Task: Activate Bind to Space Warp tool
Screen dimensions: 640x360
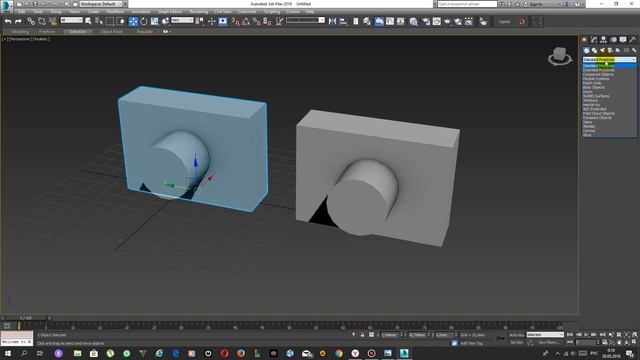Action: click(53, 21)
